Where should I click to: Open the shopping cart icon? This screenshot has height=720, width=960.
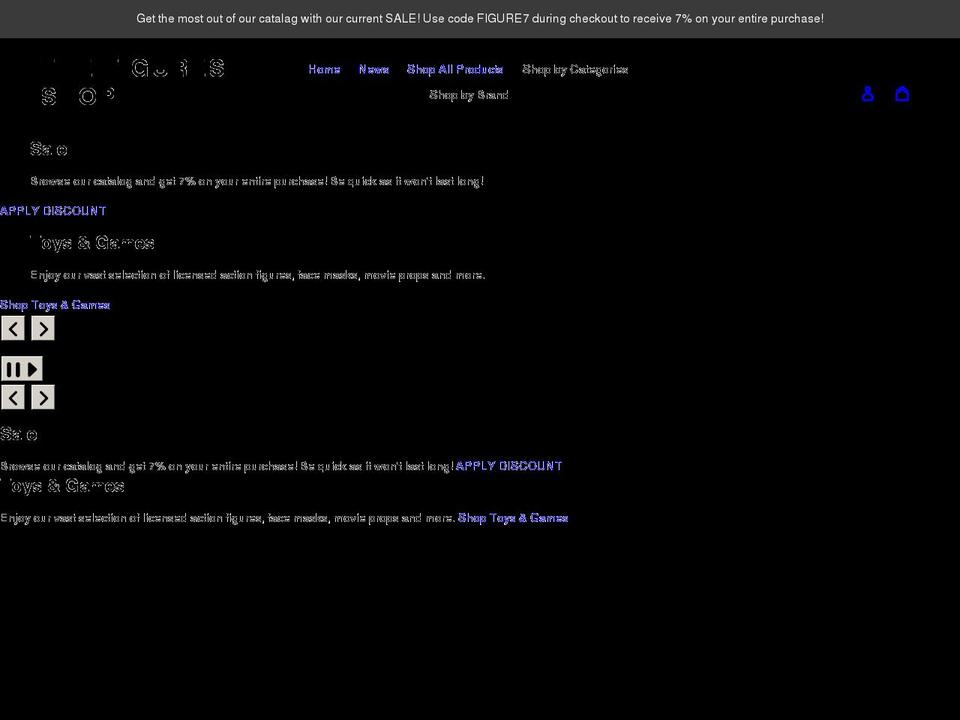(x=902, y=94)
